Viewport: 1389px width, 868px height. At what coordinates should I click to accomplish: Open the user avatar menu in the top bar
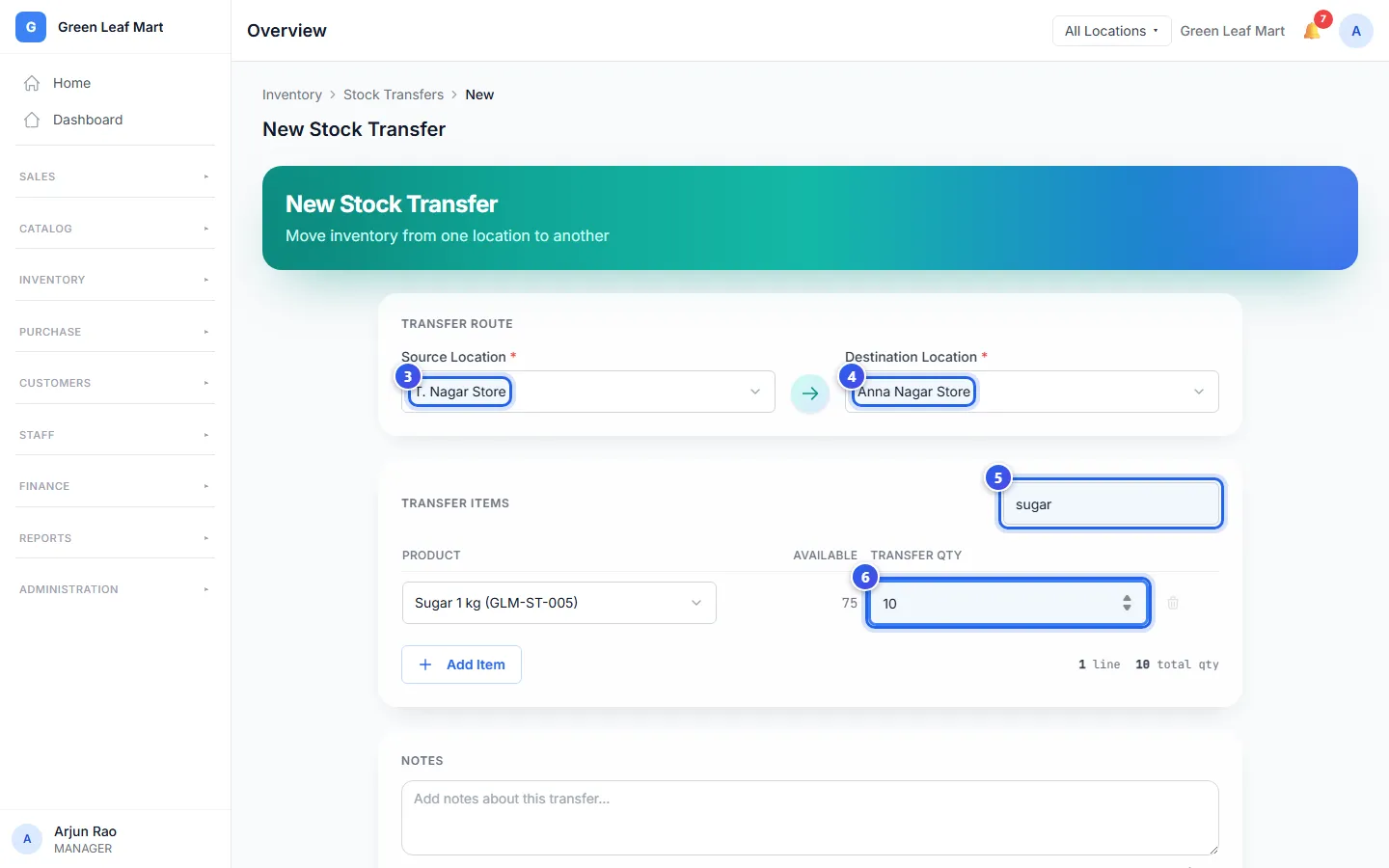1356,31
